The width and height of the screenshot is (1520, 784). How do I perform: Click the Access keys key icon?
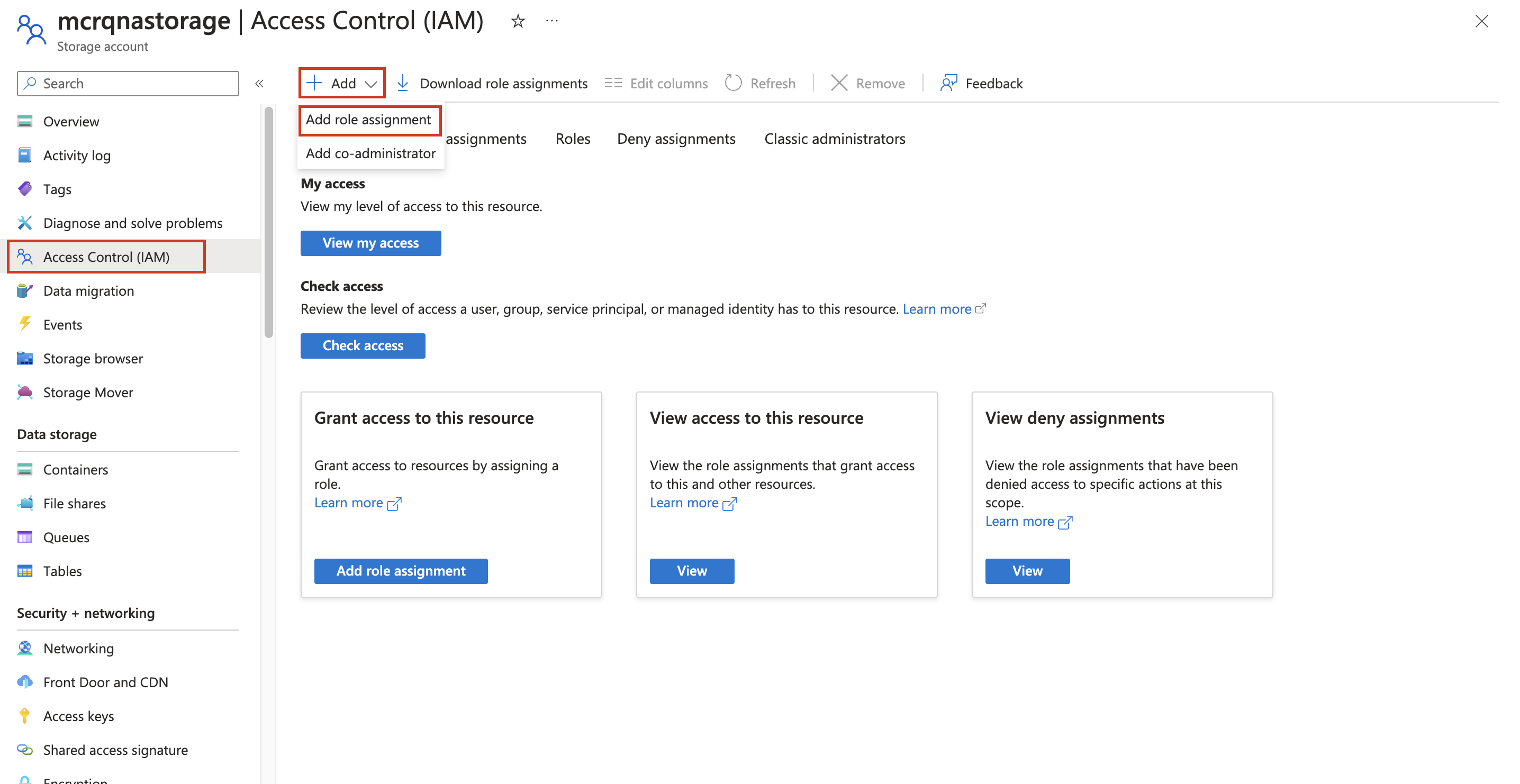click(x=25, y=716)
